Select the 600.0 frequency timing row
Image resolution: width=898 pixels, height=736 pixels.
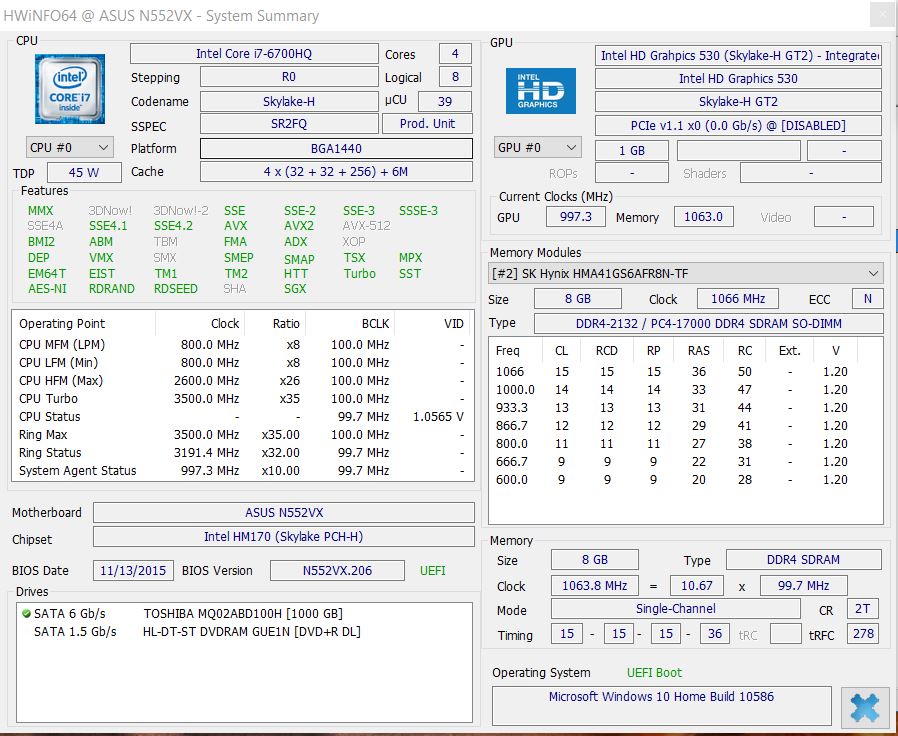(685, 480)
